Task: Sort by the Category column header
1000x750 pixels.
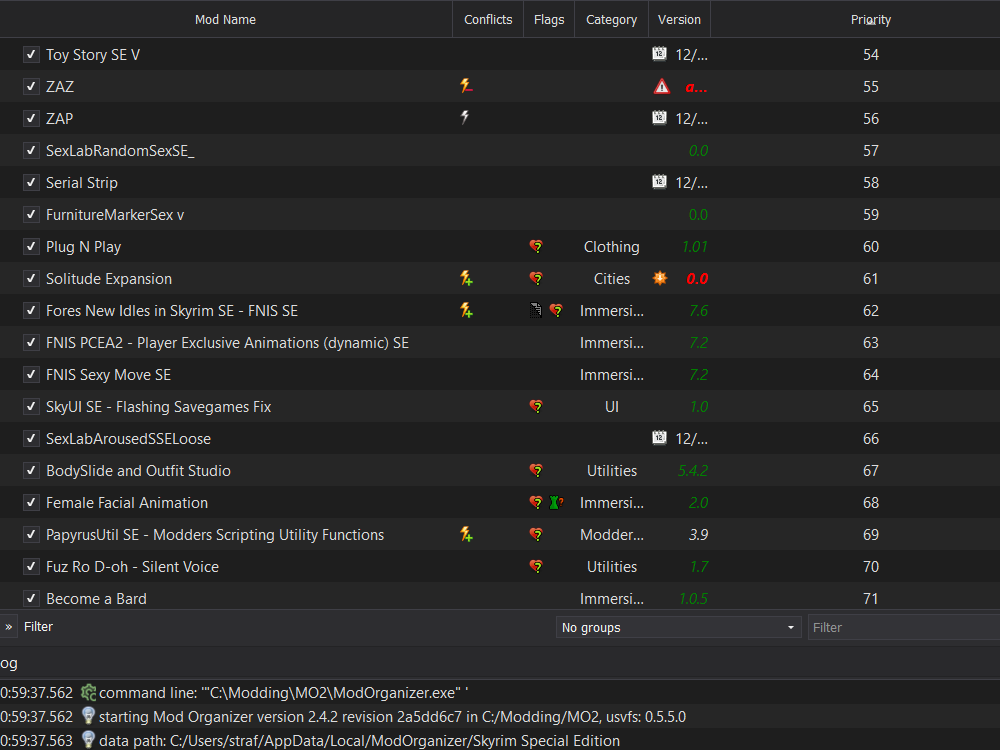Action: [x=611, y=19]
